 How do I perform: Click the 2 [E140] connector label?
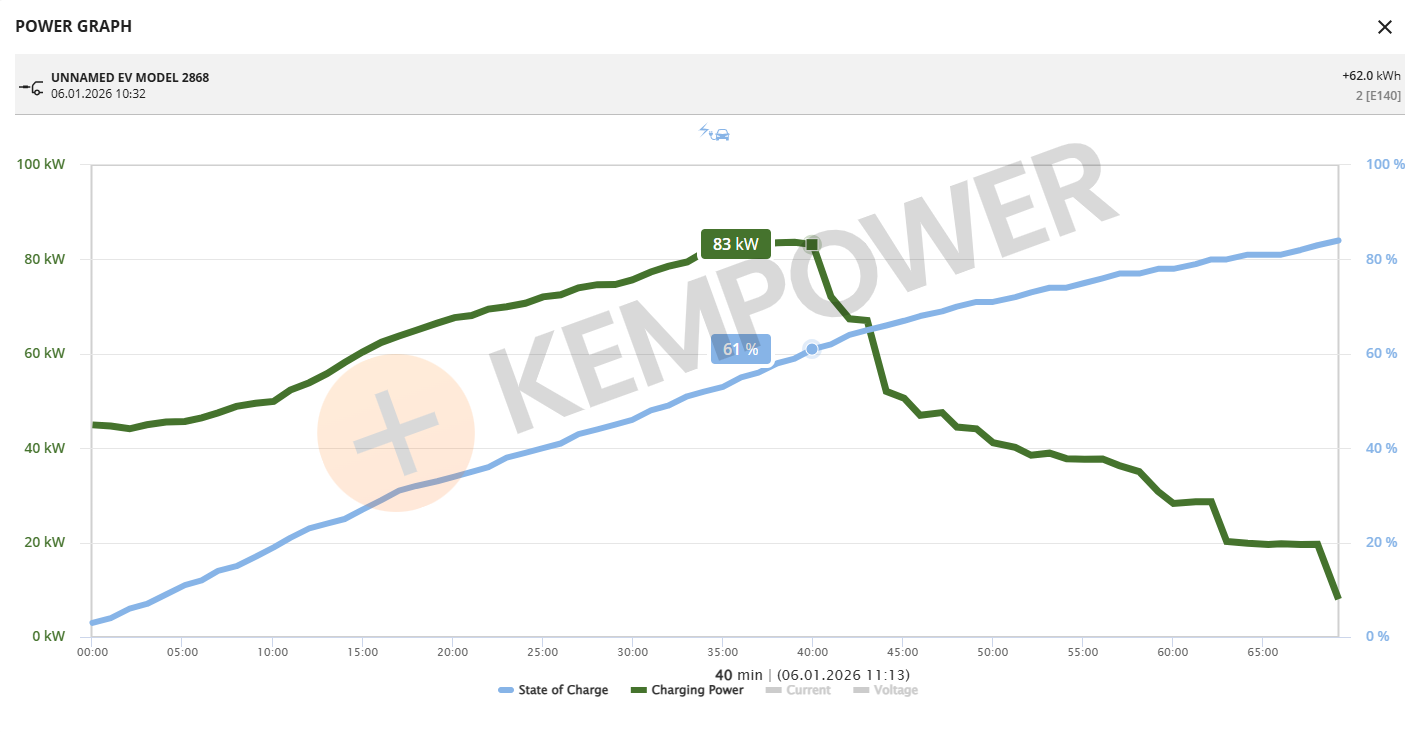(x=1378, y=96)
